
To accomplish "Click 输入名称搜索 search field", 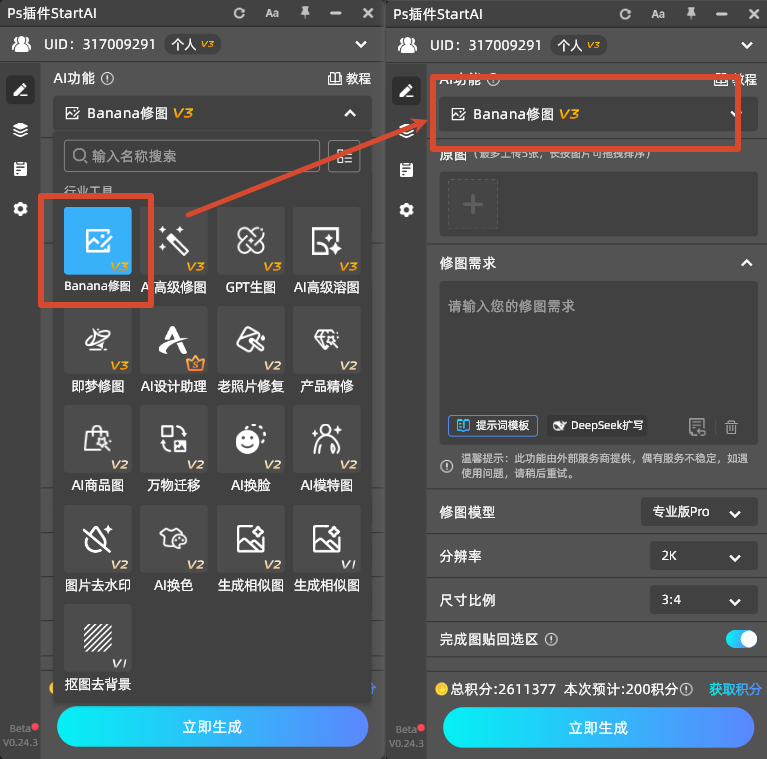I will pyautogui.click(x=192, y=156).
